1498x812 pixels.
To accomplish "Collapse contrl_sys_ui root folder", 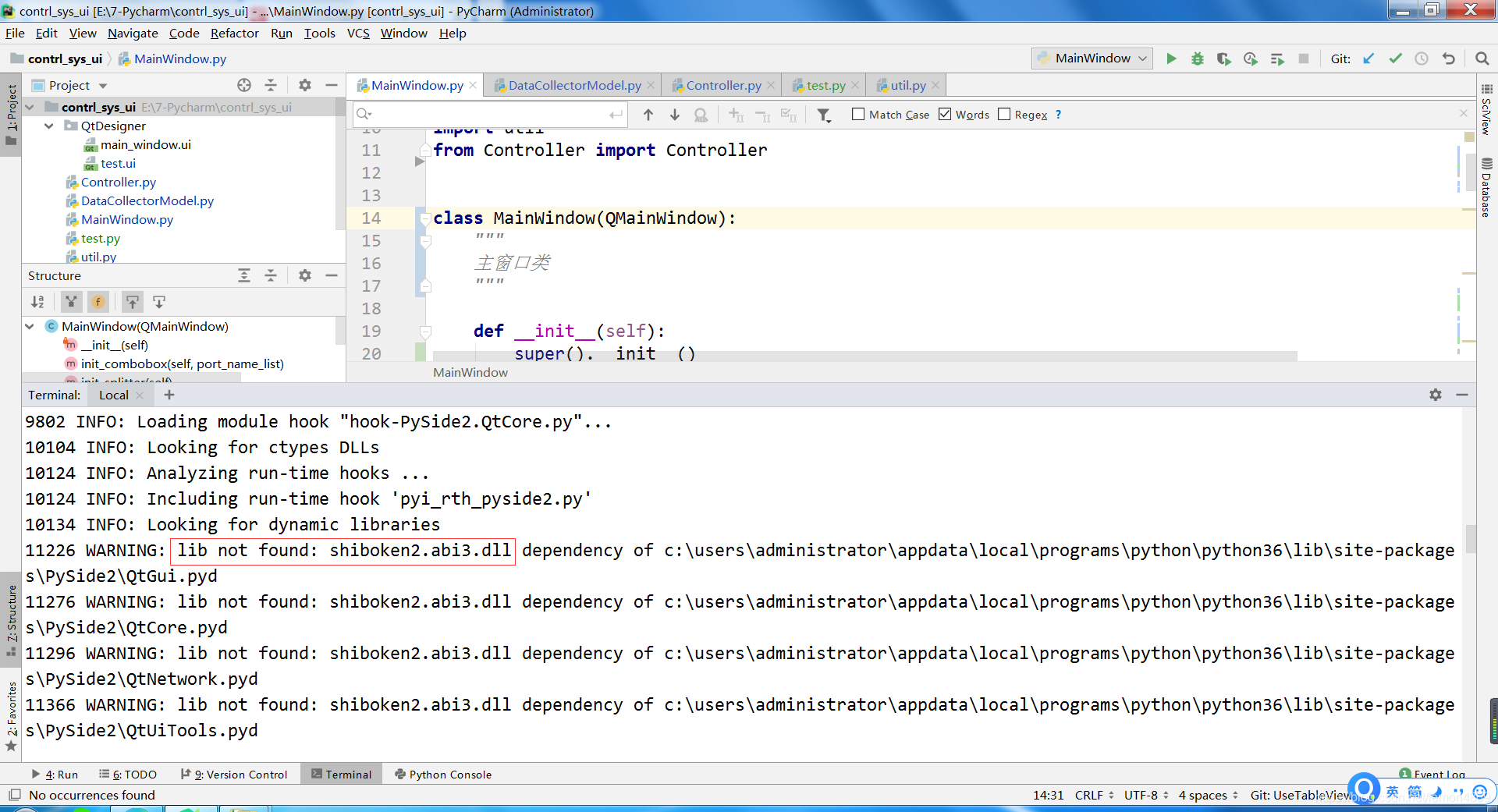I will tap(30, 107).
